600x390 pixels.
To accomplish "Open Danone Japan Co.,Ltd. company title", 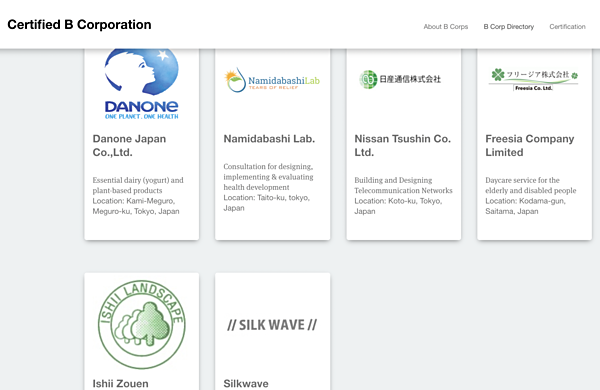I will [x=129, y=145].
